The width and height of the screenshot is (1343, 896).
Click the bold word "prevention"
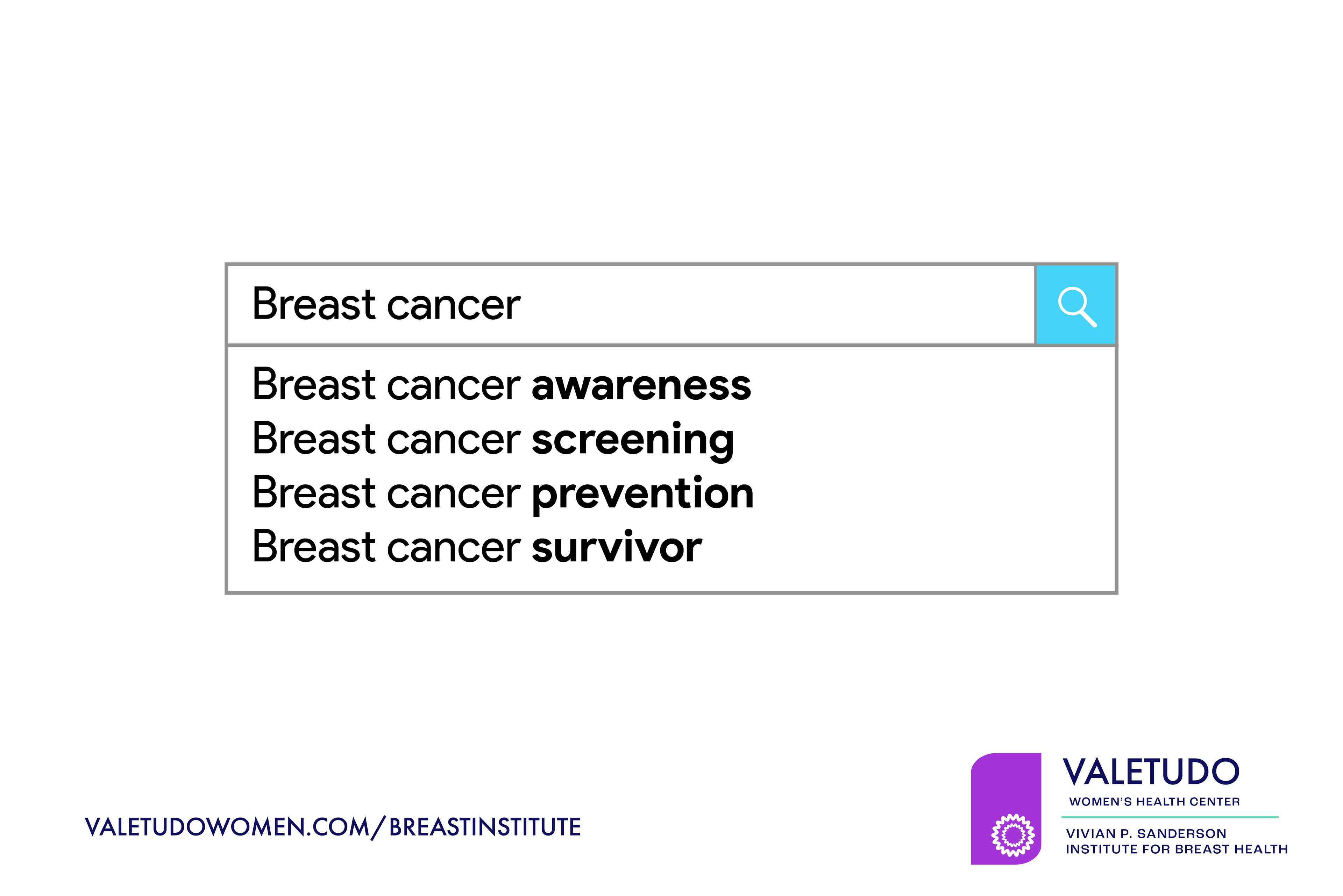coord(642,495)
